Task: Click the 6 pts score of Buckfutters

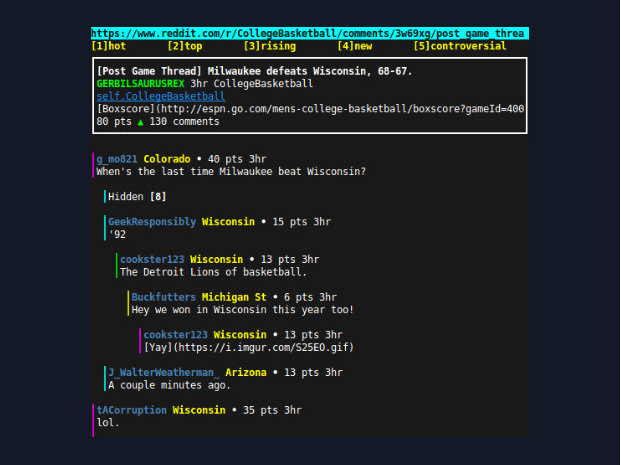Action: (299, 297)
